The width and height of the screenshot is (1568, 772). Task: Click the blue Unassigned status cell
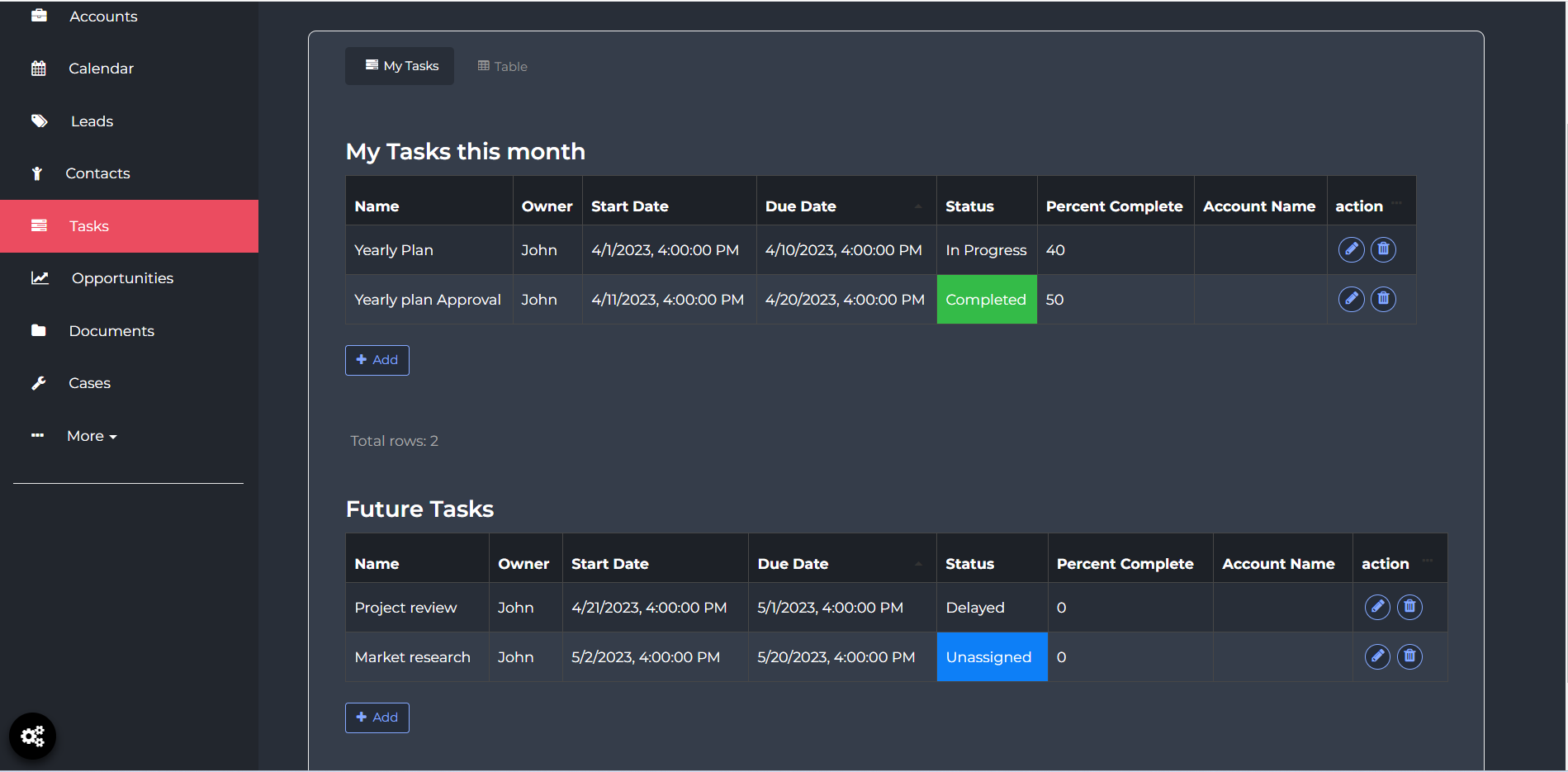click(992, 656)
